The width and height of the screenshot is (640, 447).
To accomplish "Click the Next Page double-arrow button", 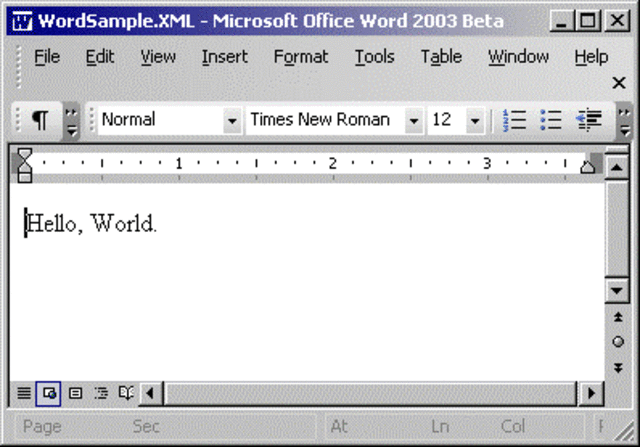I will coord(618,367).
